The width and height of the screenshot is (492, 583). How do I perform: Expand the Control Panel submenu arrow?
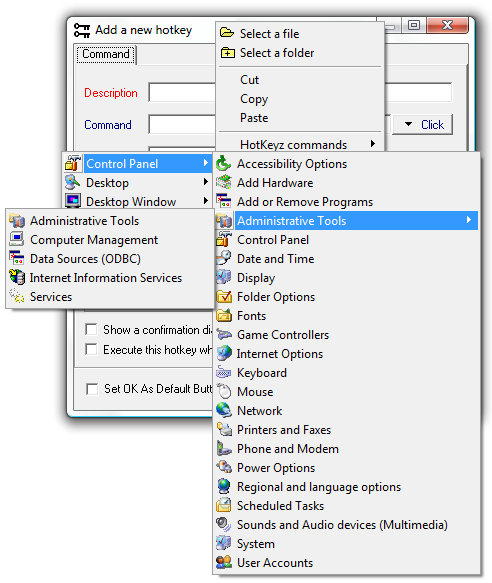coord(206,163)
